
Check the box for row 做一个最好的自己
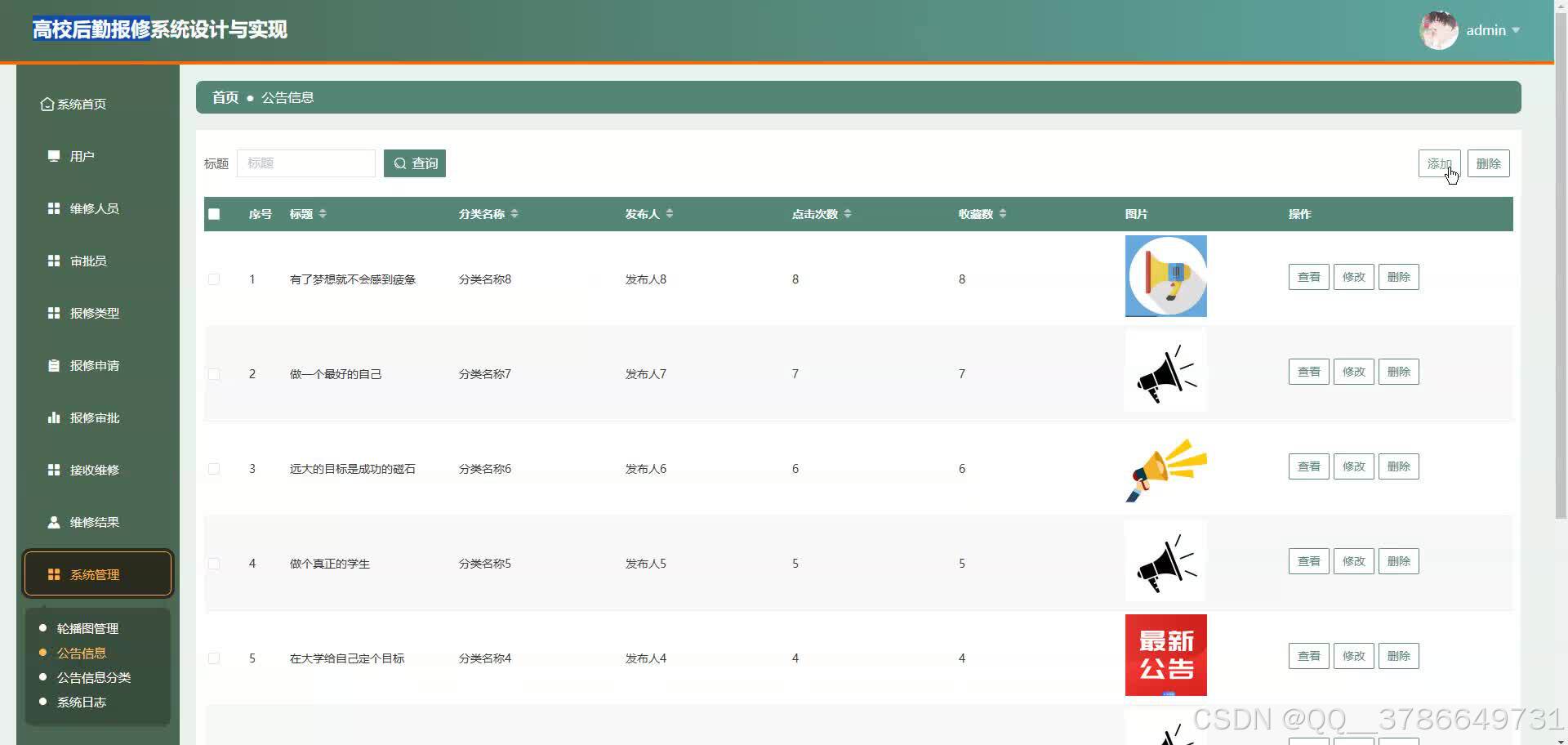point(214,374)
